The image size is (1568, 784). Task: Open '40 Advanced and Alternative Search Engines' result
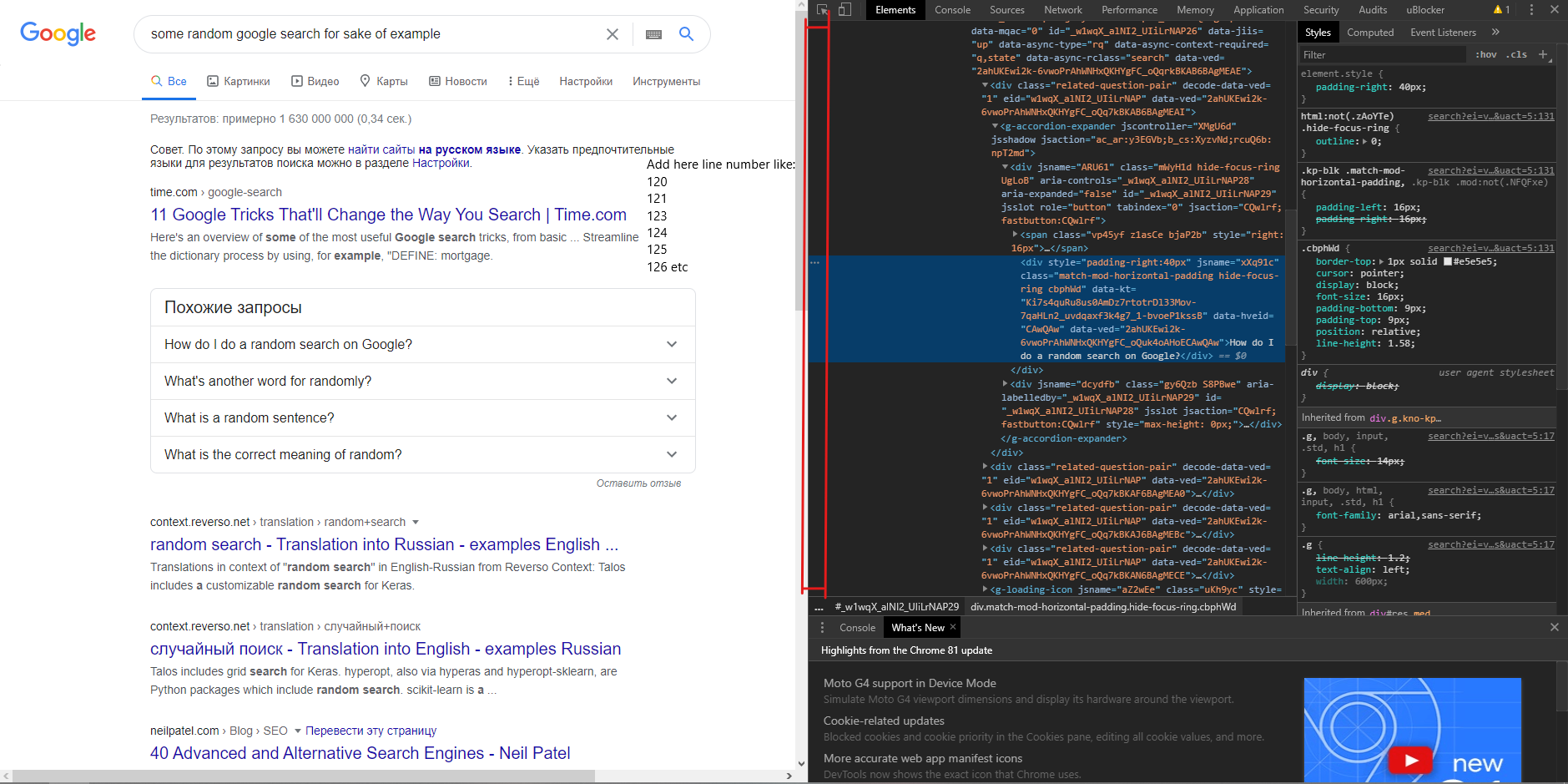[x=360, y=753]
